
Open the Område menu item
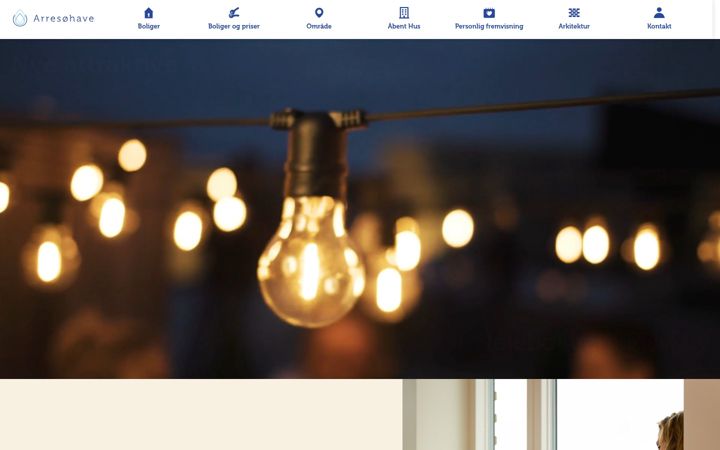point(319,27)
